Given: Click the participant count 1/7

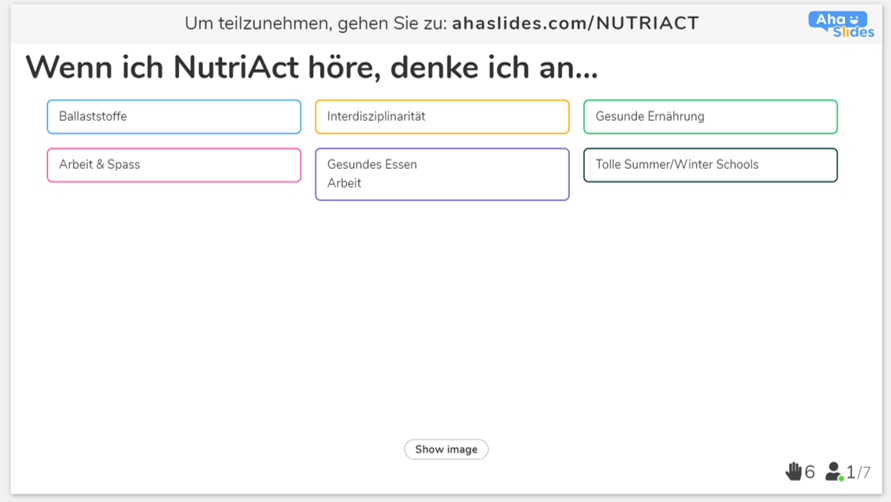Looking at the screenshot, I should click(x=858, y=472).
